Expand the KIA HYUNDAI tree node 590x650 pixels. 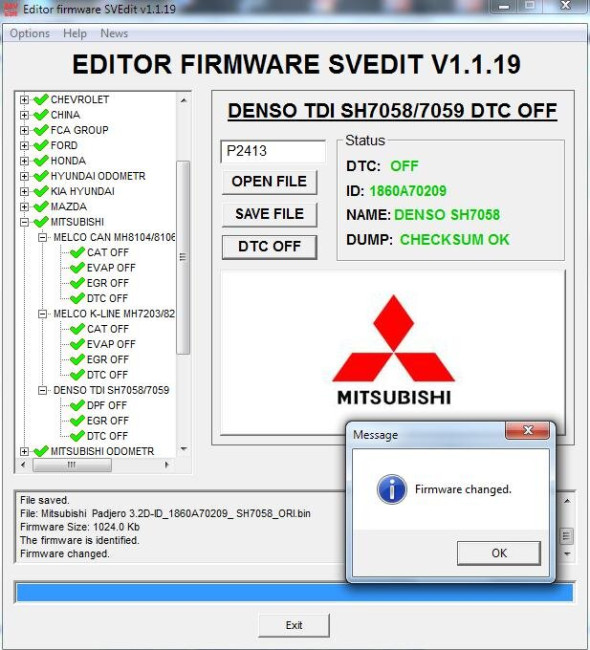click(24, 192)
